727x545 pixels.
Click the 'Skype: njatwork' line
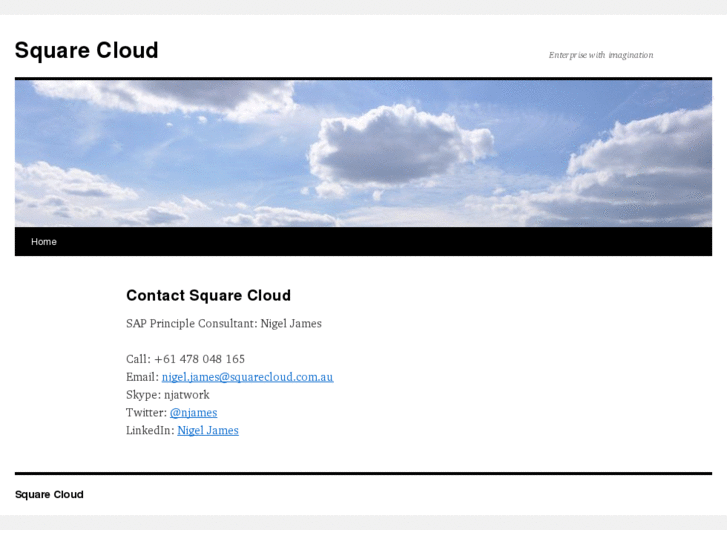[x=168, y=395]
